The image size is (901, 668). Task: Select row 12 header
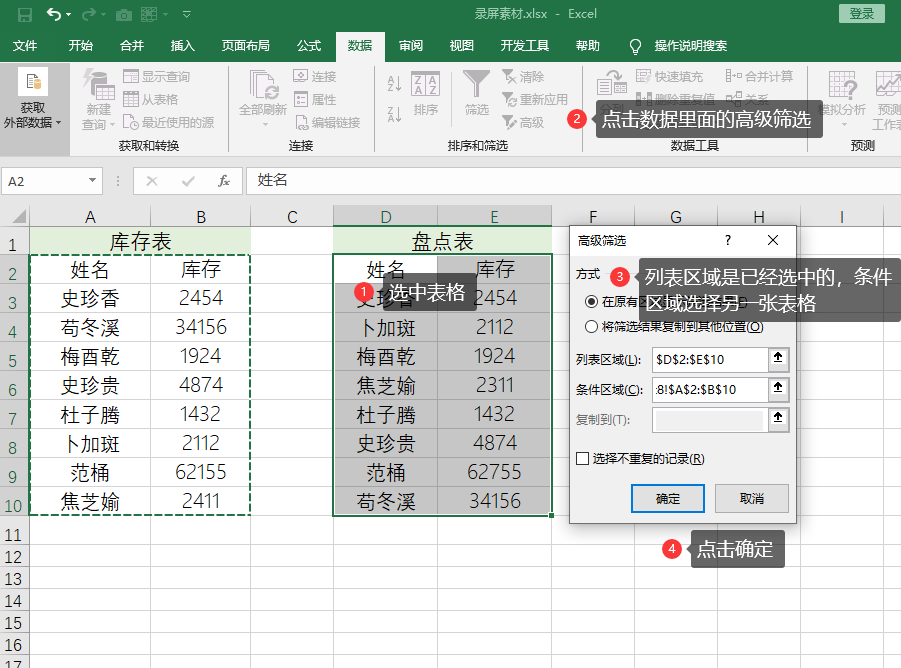click(13, 557)
